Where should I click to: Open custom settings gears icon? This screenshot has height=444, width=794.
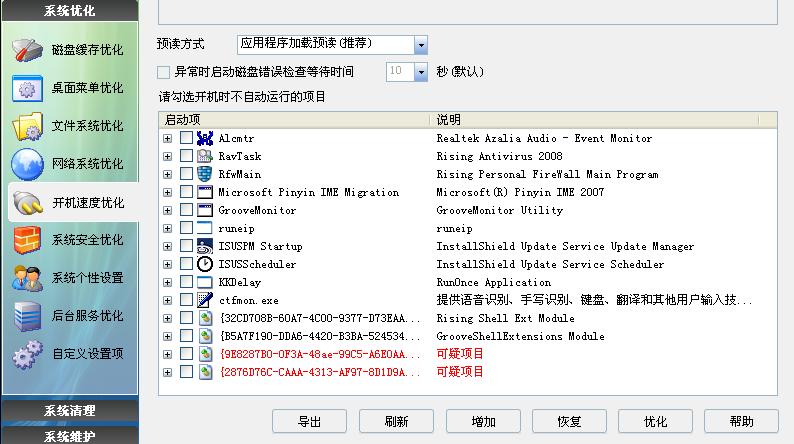(28, 353)
